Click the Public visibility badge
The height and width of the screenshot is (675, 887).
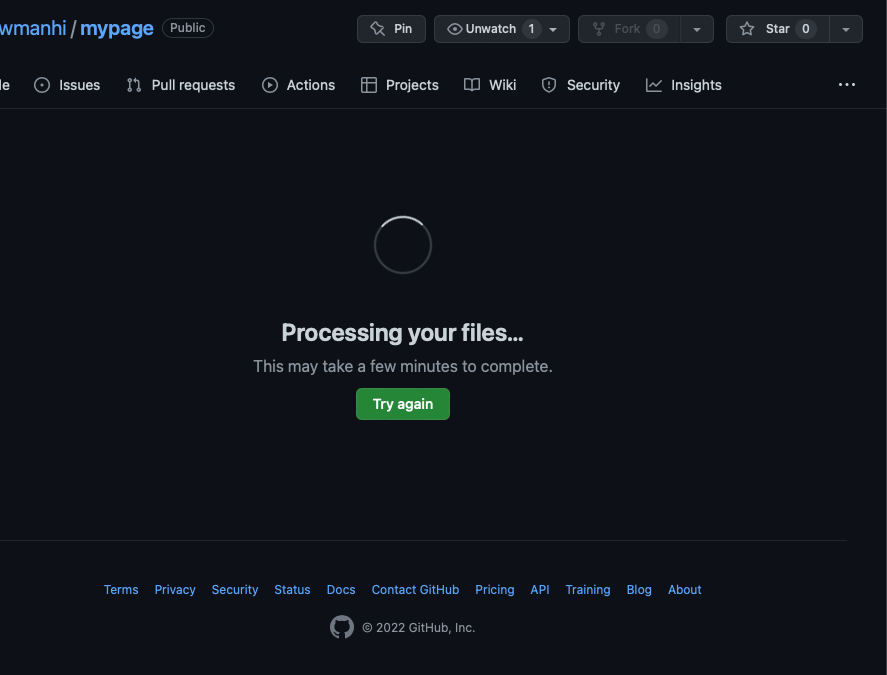[x=188, y=28]
